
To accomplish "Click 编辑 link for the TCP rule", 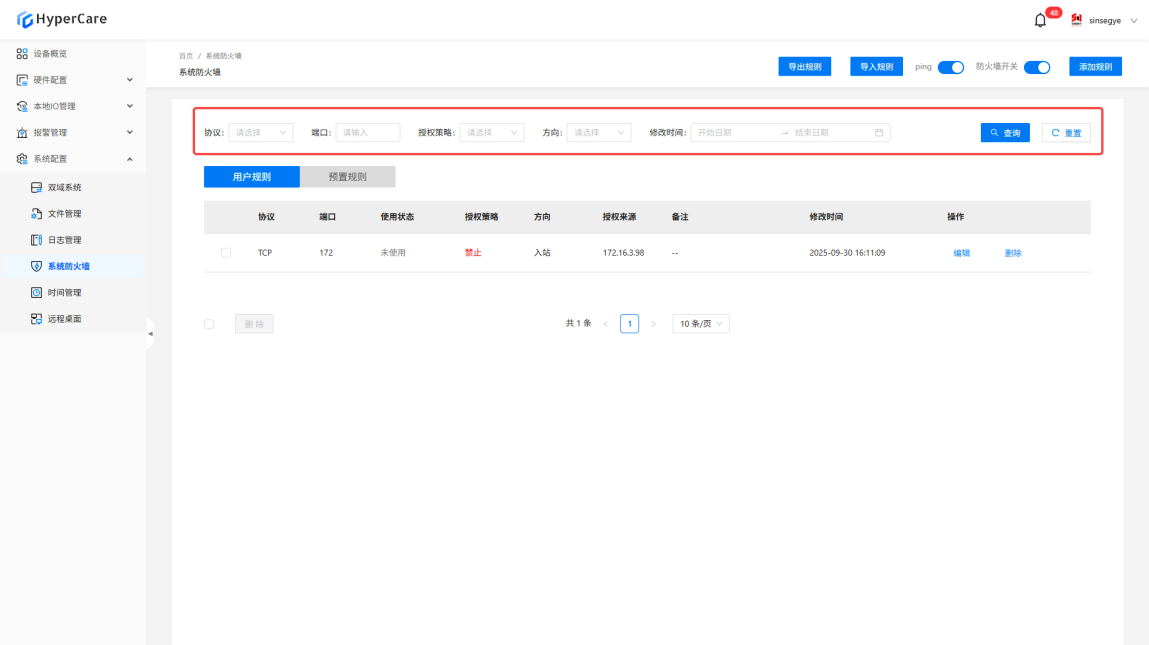I will 961,253.
